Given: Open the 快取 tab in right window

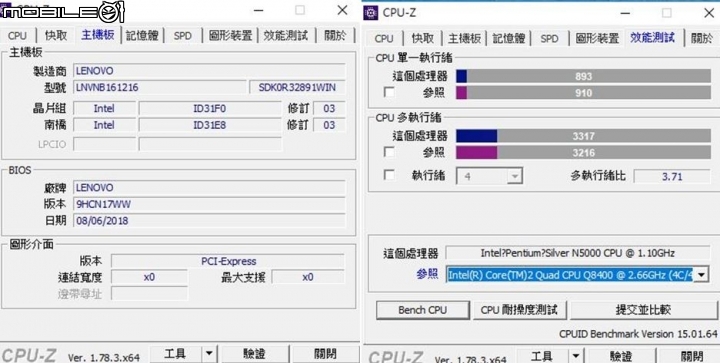Looking at the screenshot, I should tap(423, 39).
